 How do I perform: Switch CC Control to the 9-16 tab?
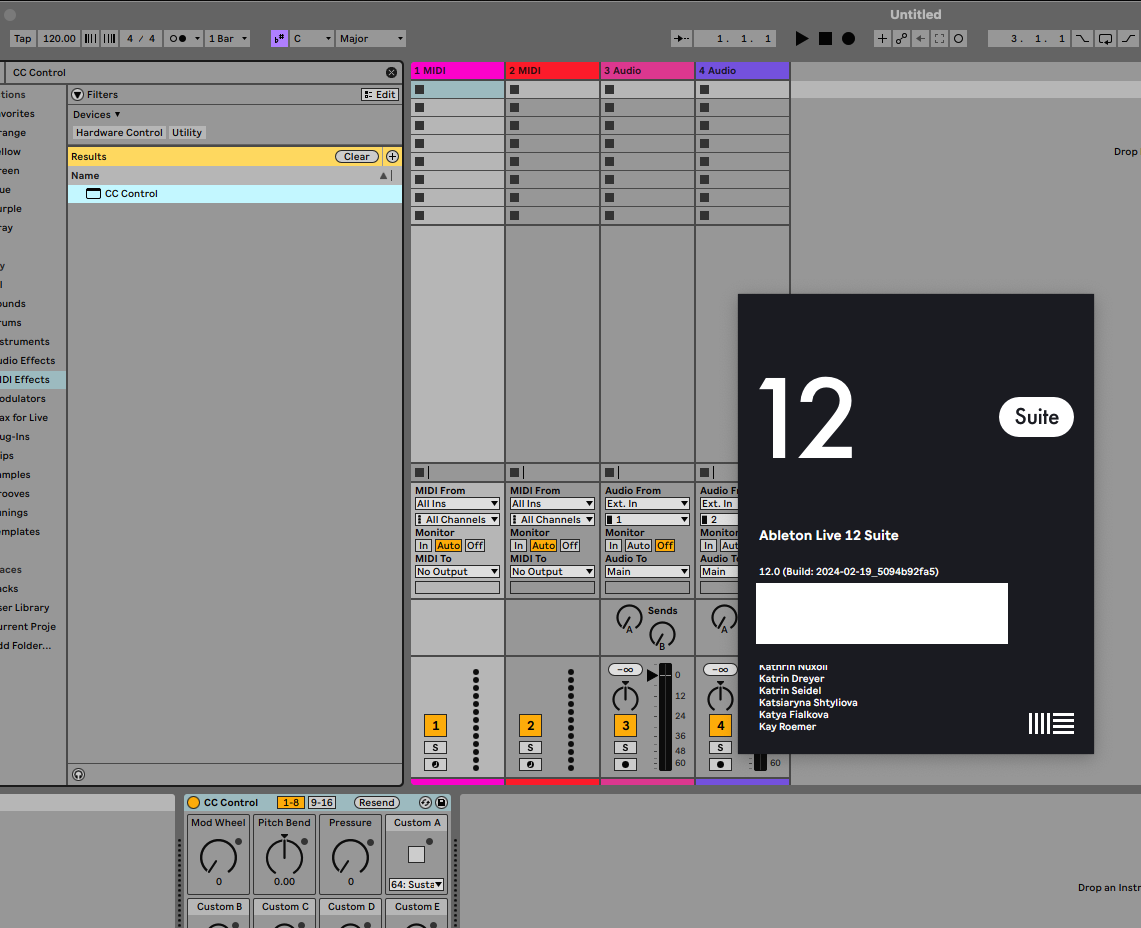click(321, 802)
